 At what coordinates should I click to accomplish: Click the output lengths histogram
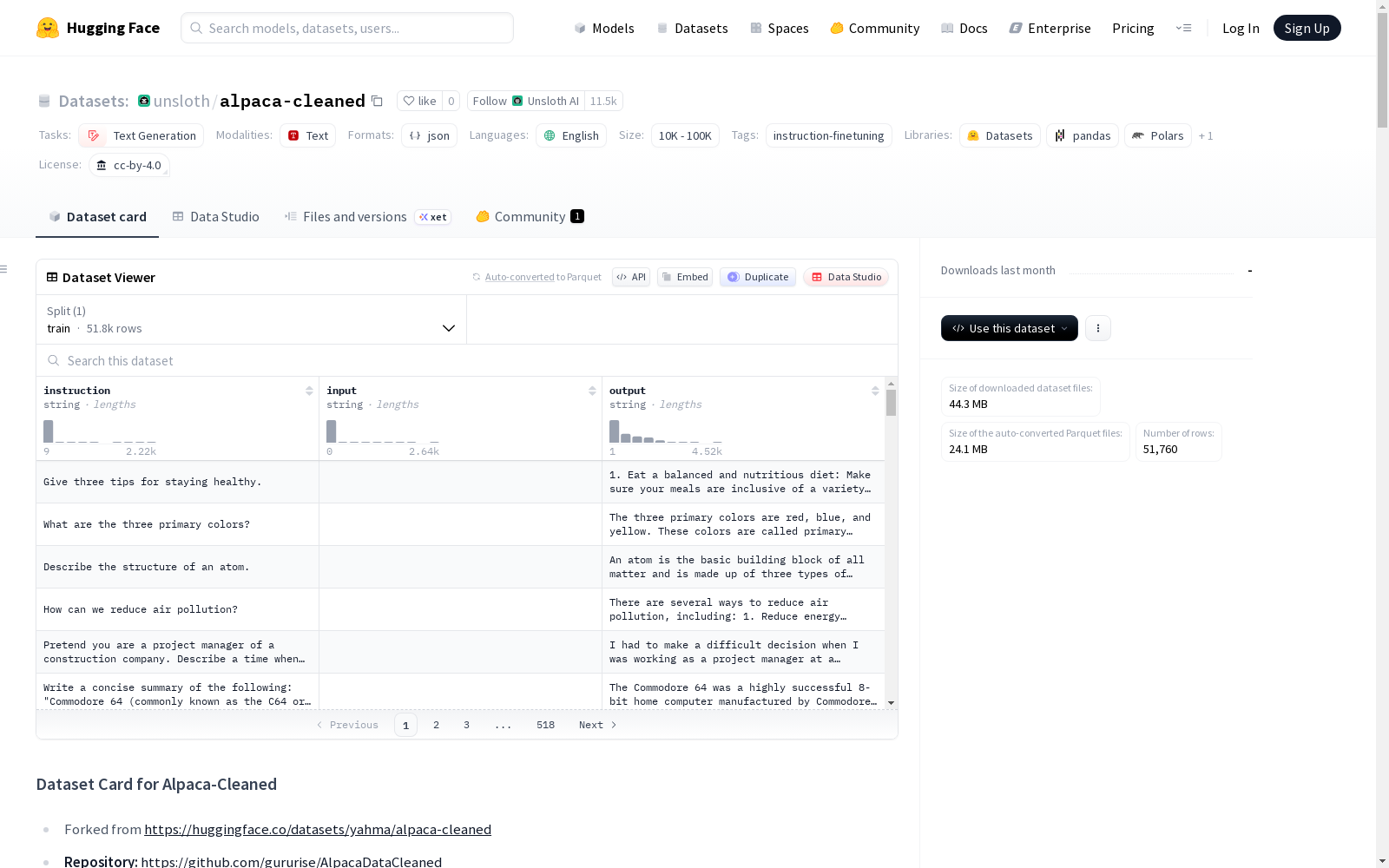point(666,431)
